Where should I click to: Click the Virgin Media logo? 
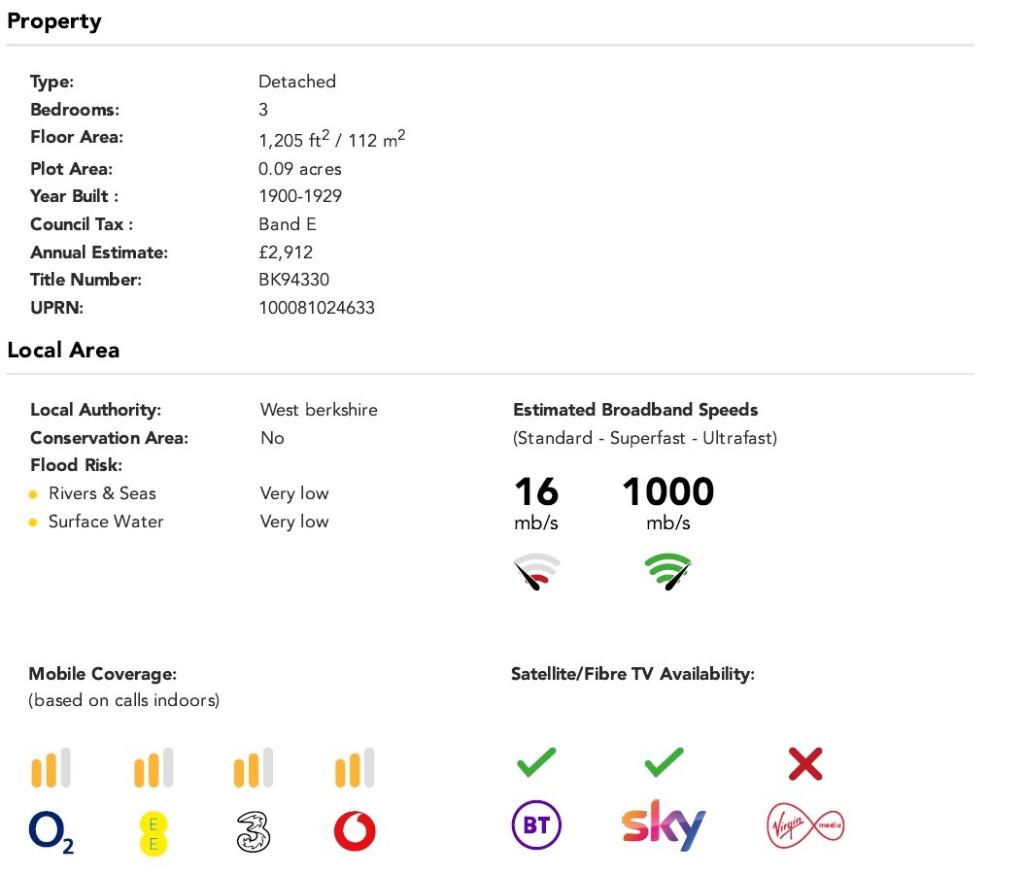[805, 826]
